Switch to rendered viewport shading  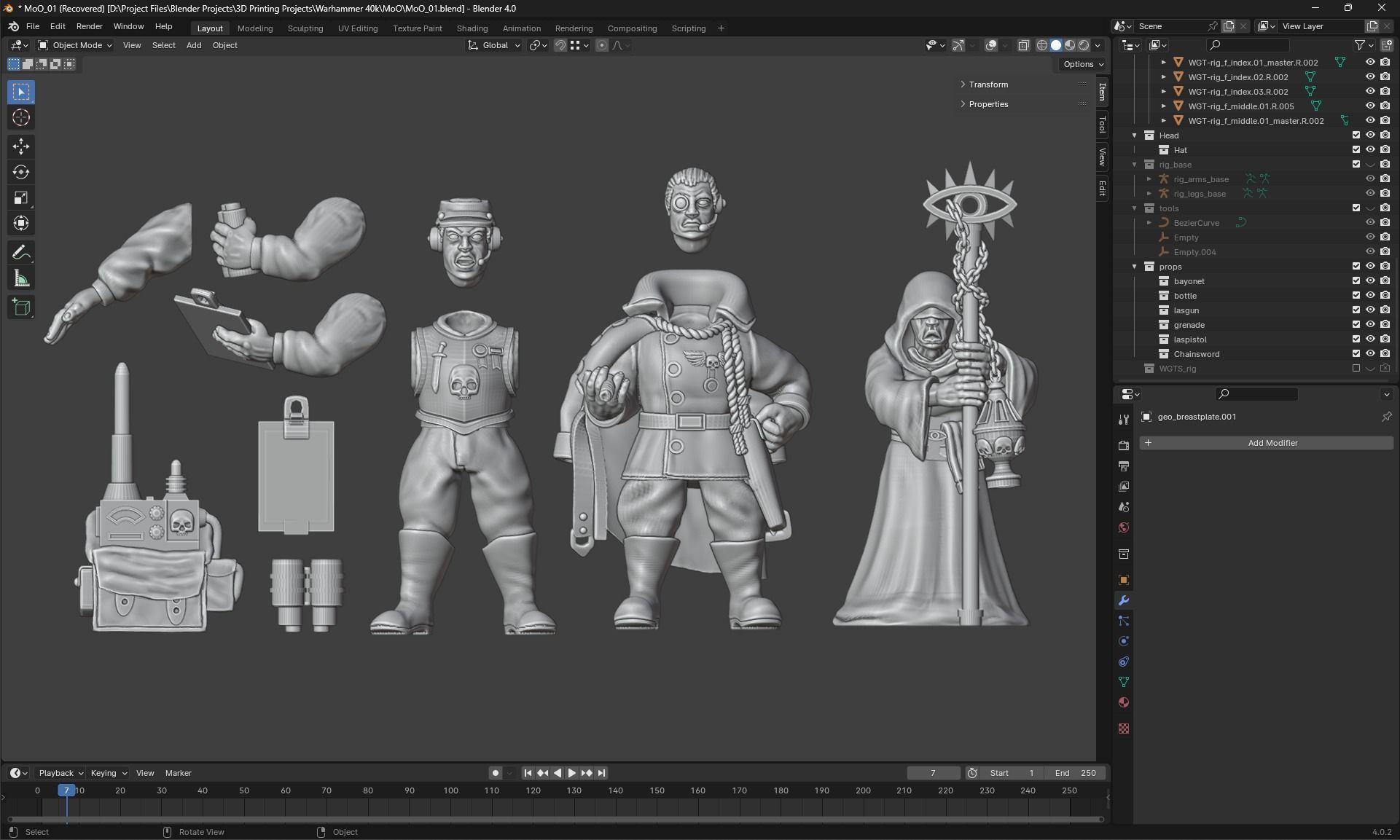(x=1084, y=45)
